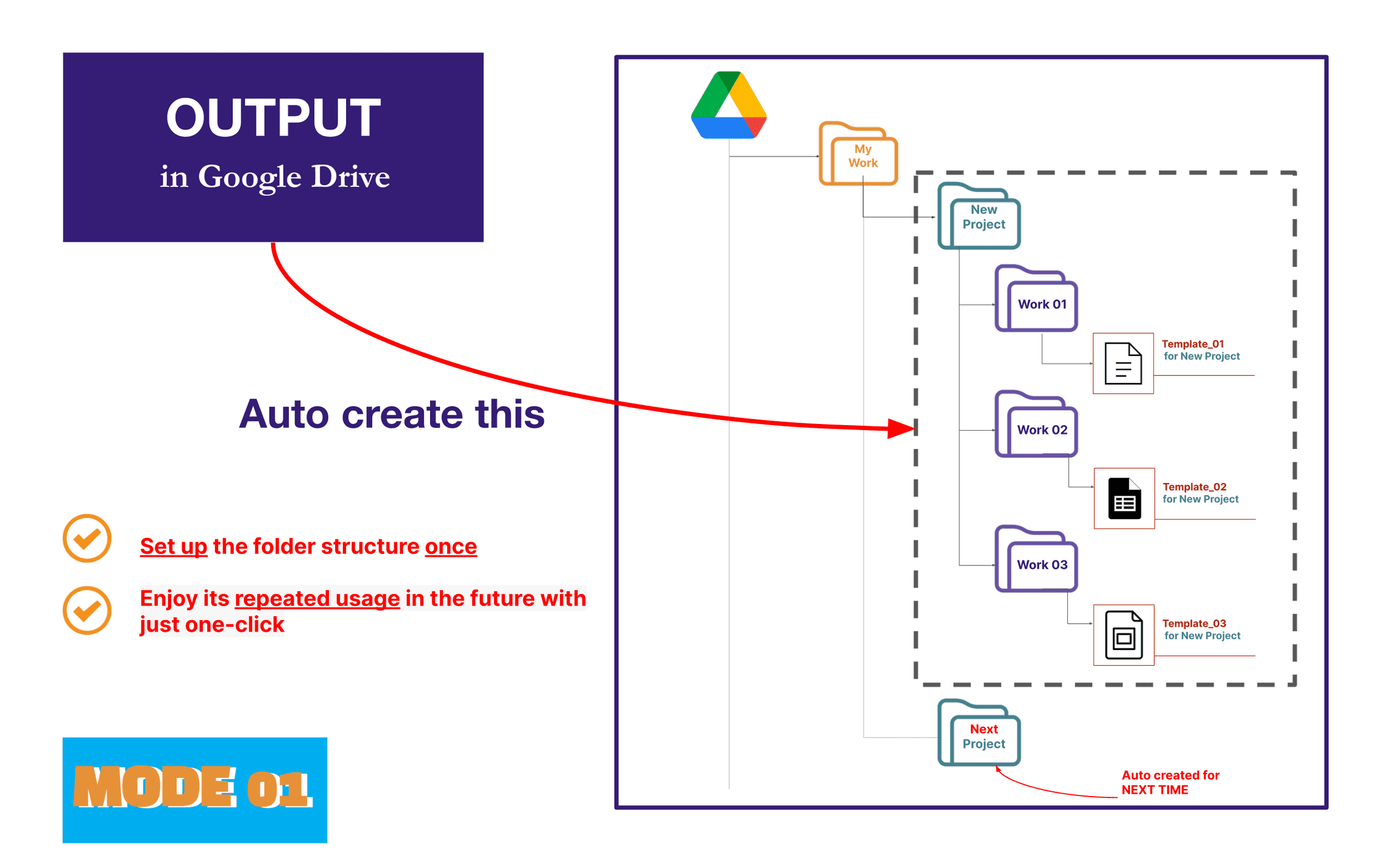Click the 'Template_01 for New Project' label
This screenshot has width=1389, height=868.
(x=1200, y=350)
